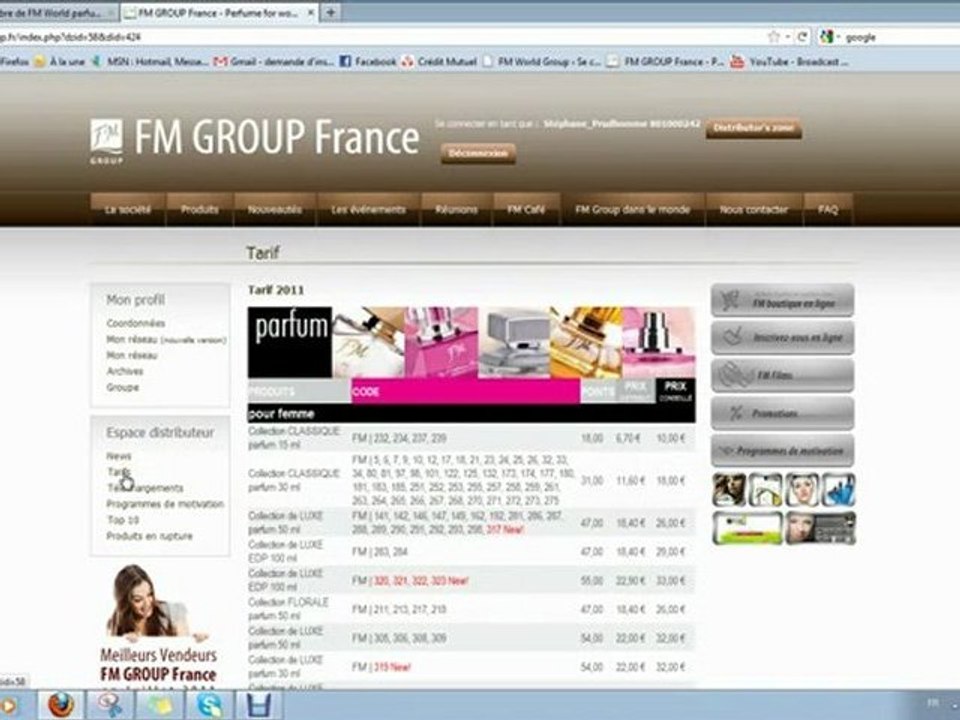Screen dimensions: 960x720
Task: Open the blue save-disk taskbar app
Action: click(x=259, y=705)
